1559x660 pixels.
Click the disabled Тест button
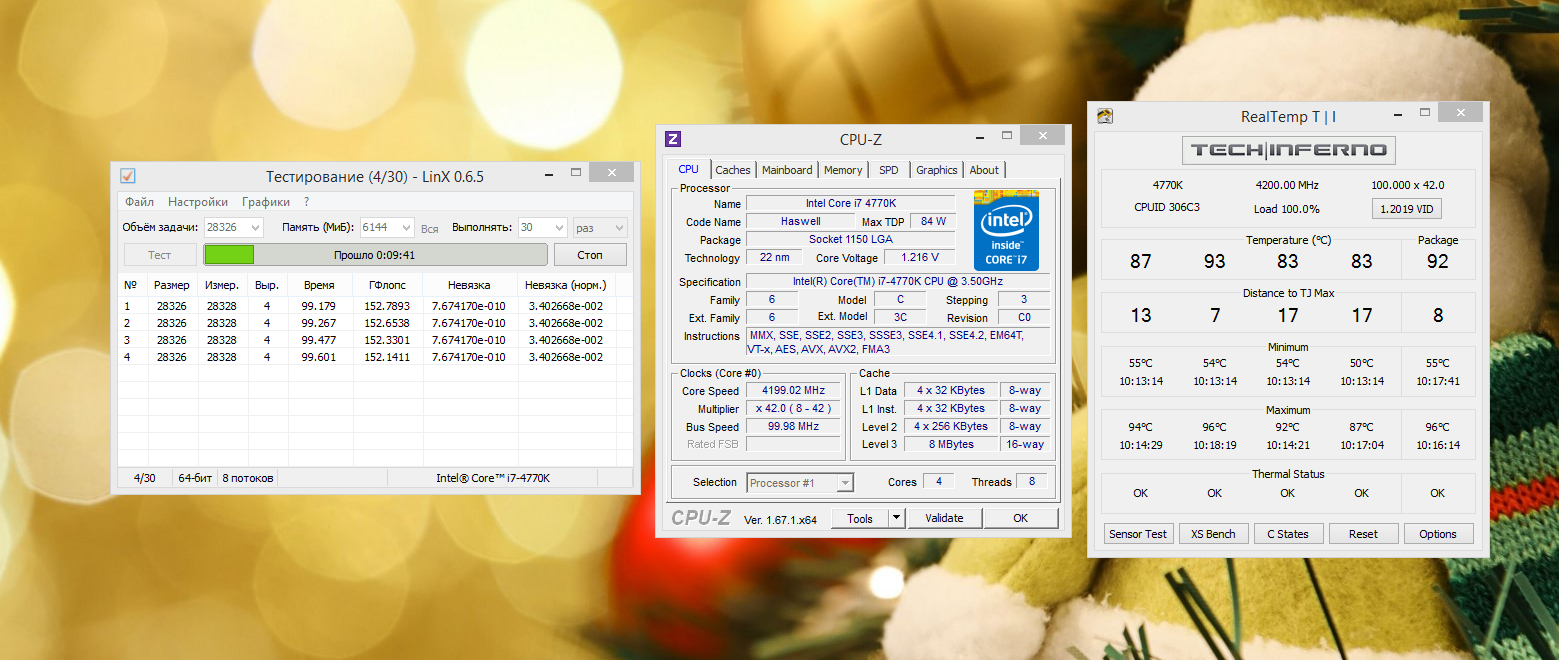(160, 255)
